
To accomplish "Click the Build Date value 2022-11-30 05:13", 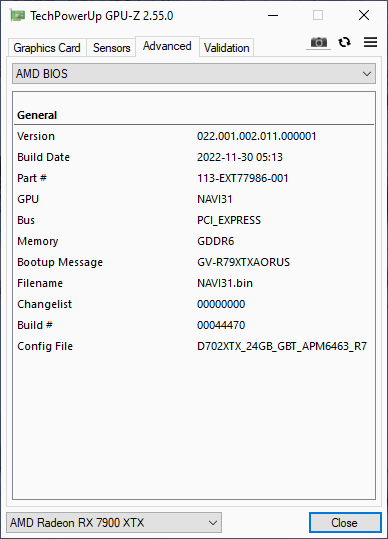I will pos(240,157).
